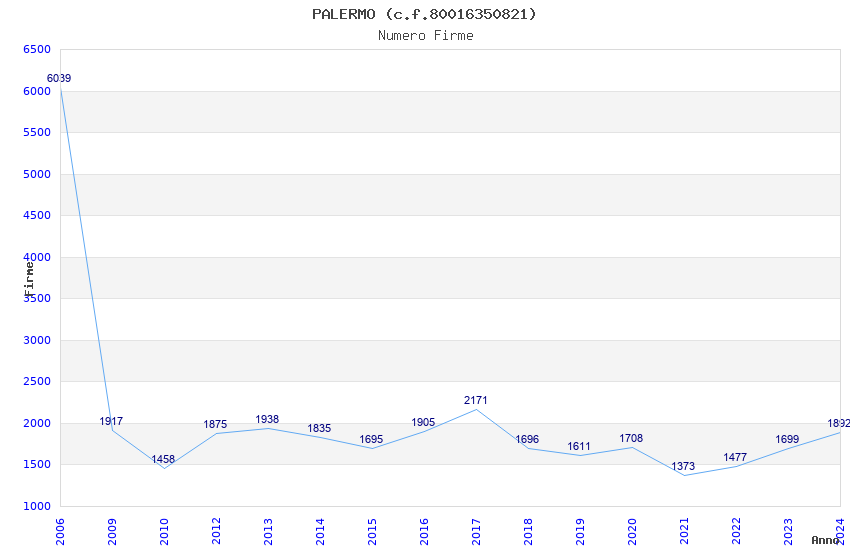Click the y-axis tick 2500
850x550 pixels.
[x=37, y=381]
